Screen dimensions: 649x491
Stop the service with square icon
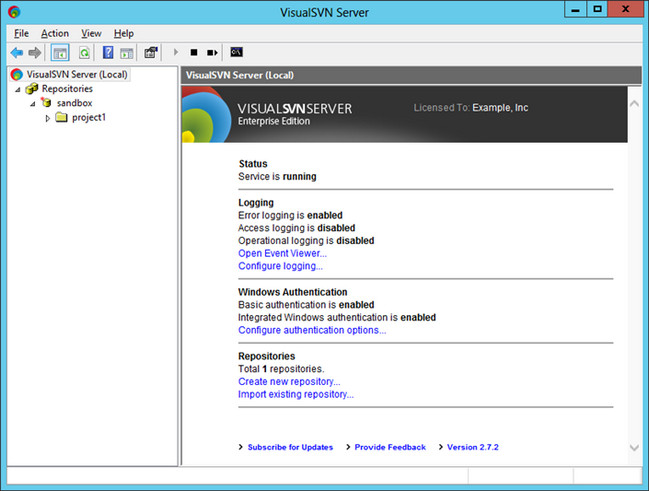point(194,52)
